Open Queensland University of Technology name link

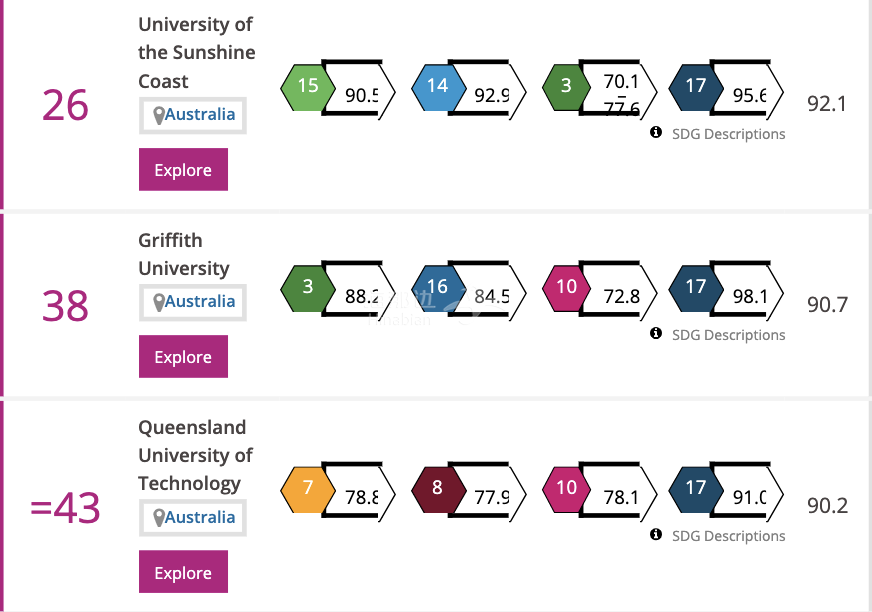coord(196,455)
